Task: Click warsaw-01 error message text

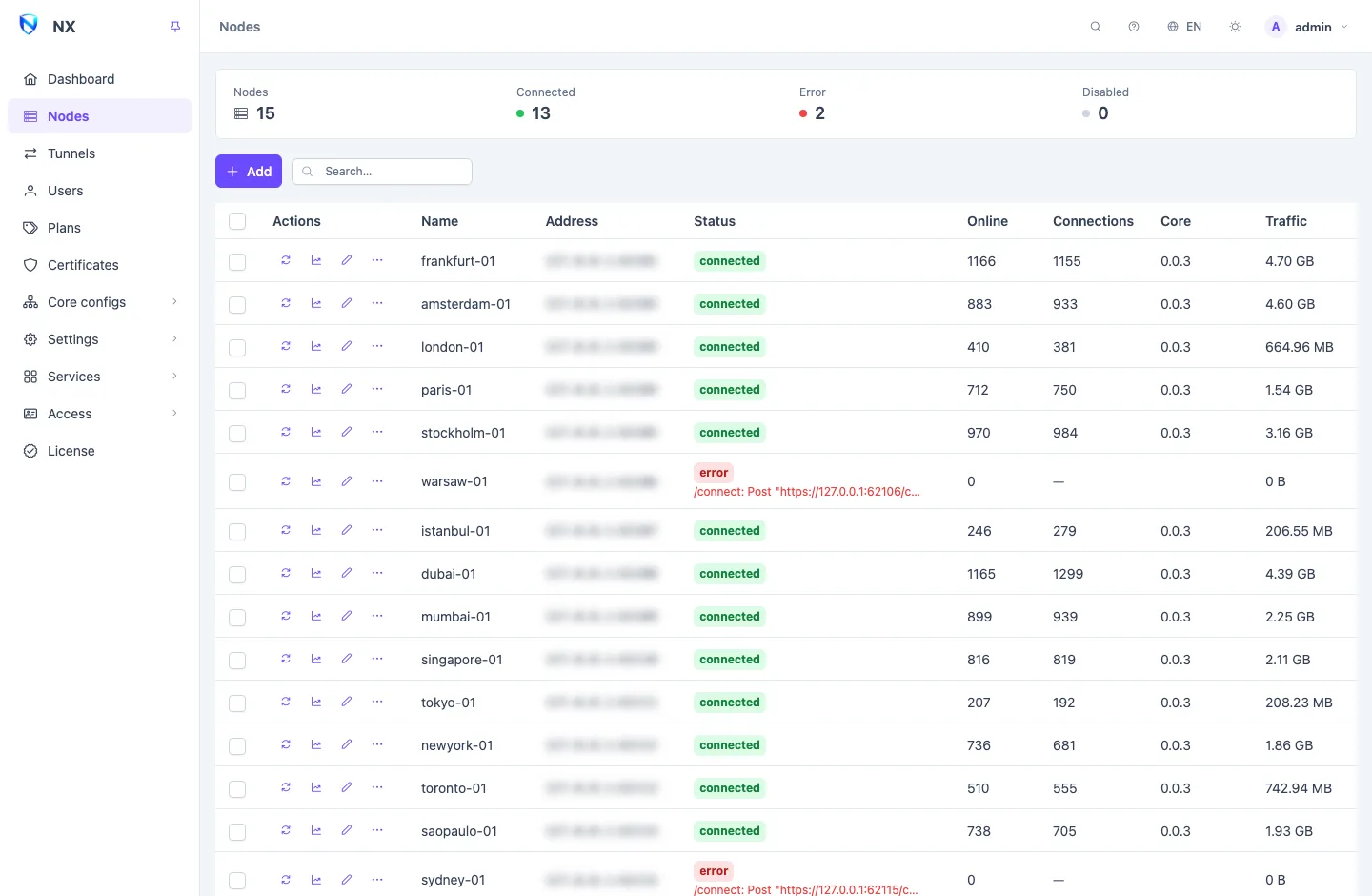Action: tap(807, 492)
